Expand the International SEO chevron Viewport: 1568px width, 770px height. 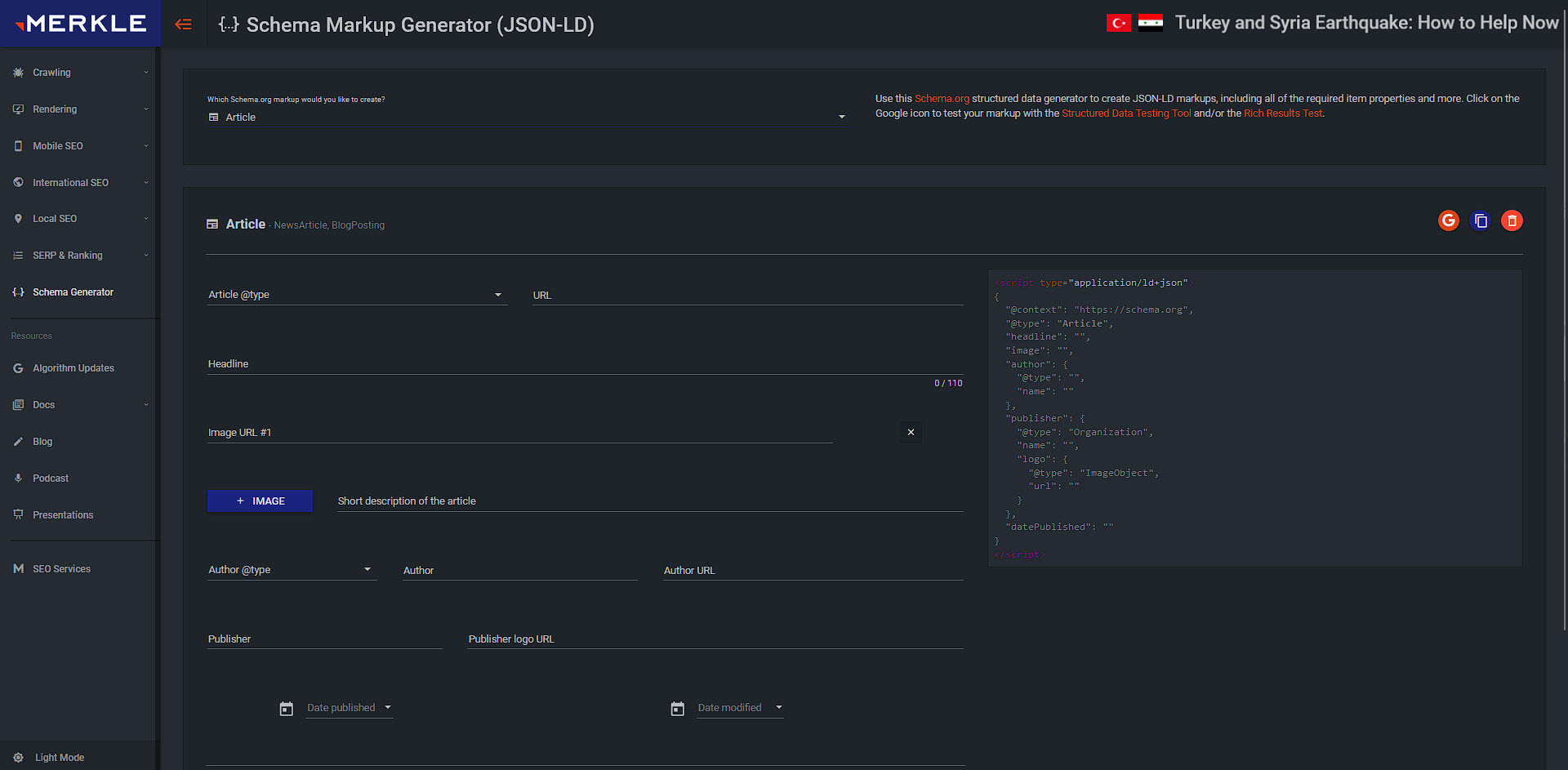coord(146,183)
